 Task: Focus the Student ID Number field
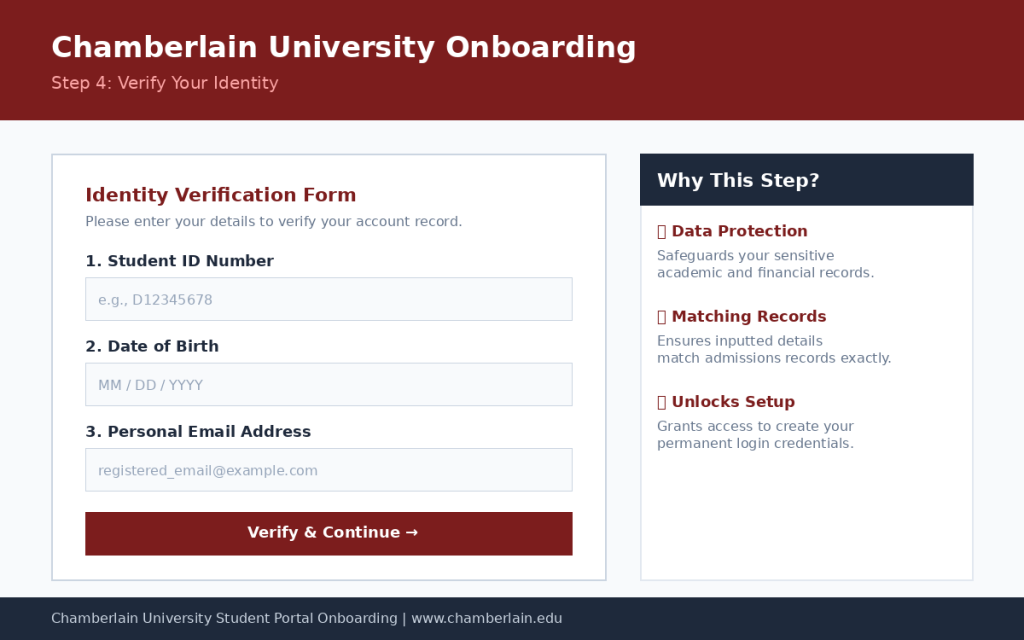[328, 299]
